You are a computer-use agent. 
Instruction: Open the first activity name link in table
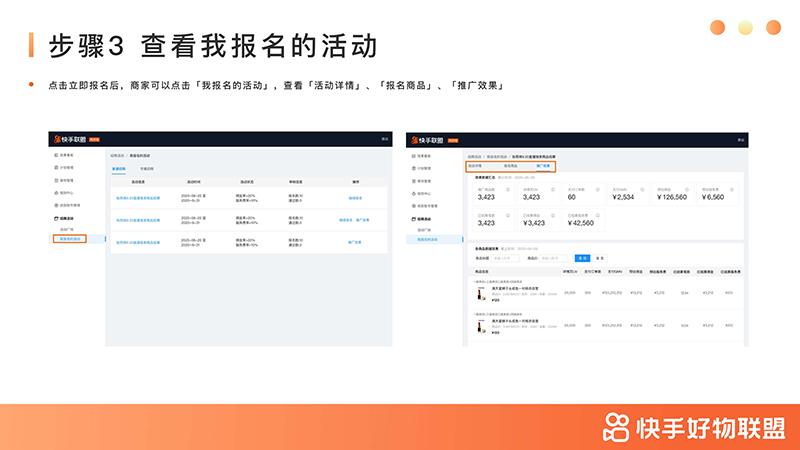pos(136,197)
